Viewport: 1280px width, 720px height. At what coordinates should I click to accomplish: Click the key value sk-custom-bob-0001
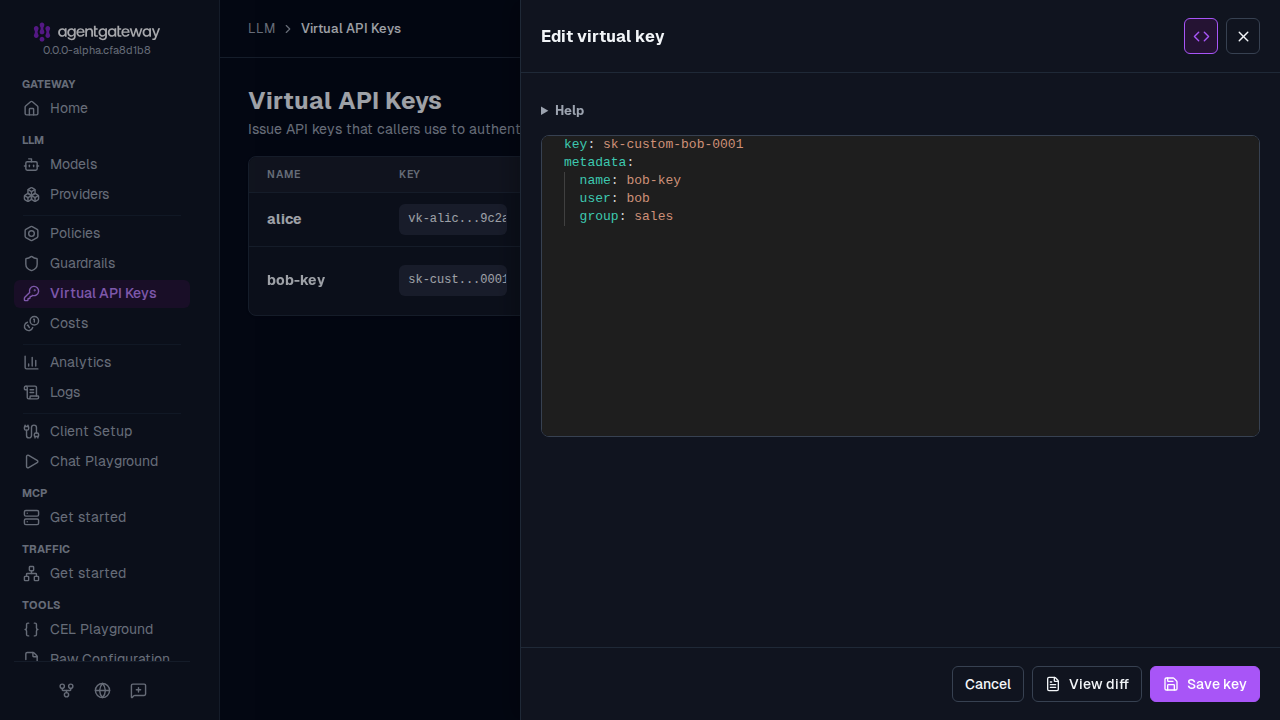coord(673,144)
